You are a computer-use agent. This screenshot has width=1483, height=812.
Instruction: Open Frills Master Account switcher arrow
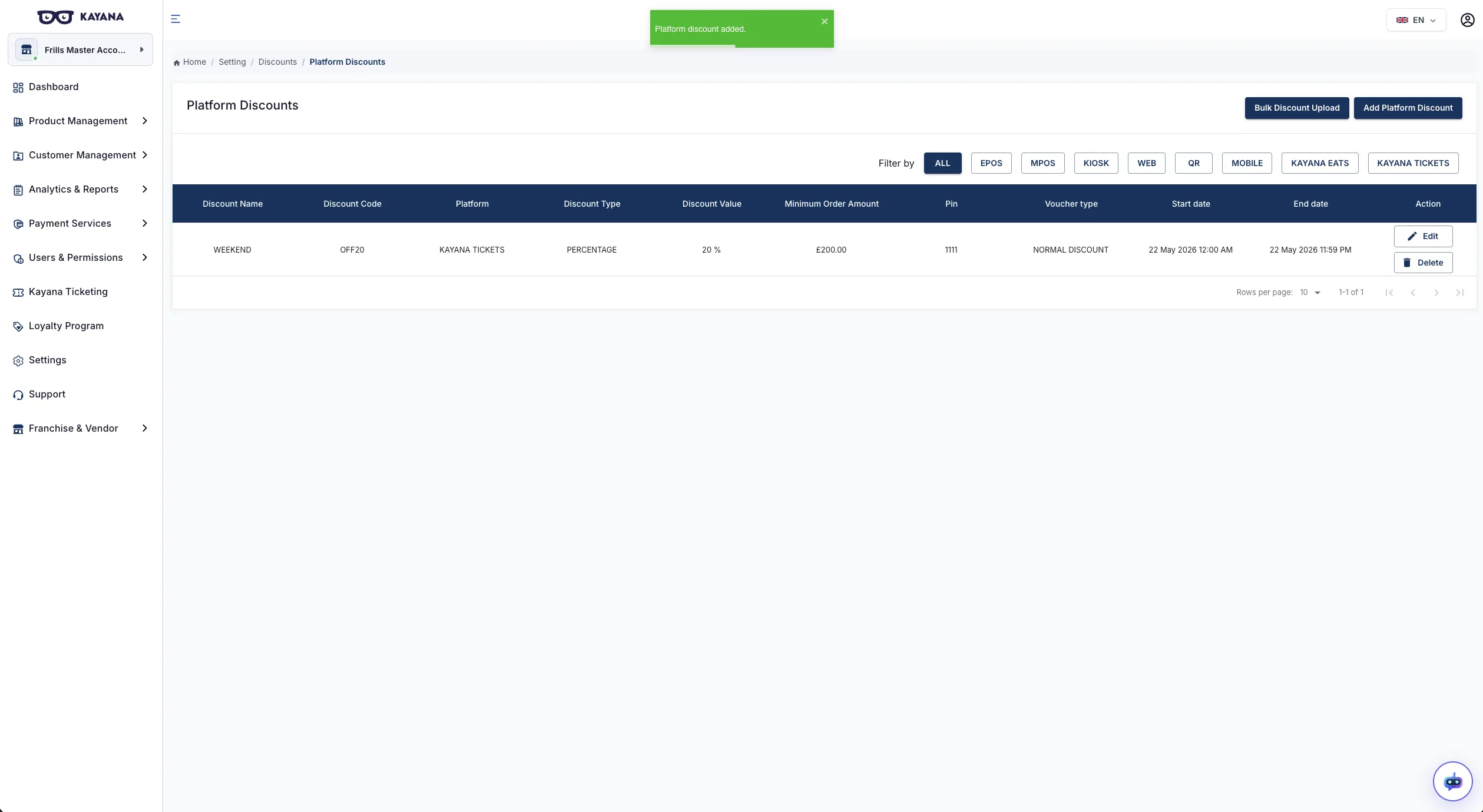coord(142,49)
